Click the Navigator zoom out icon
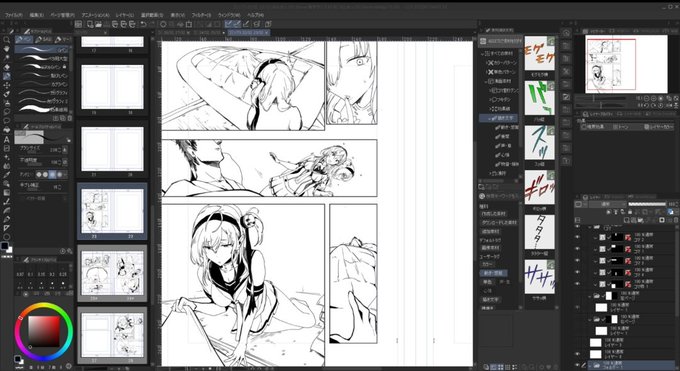680x371 pixels. pyautogui.click(x=647, y=98)
